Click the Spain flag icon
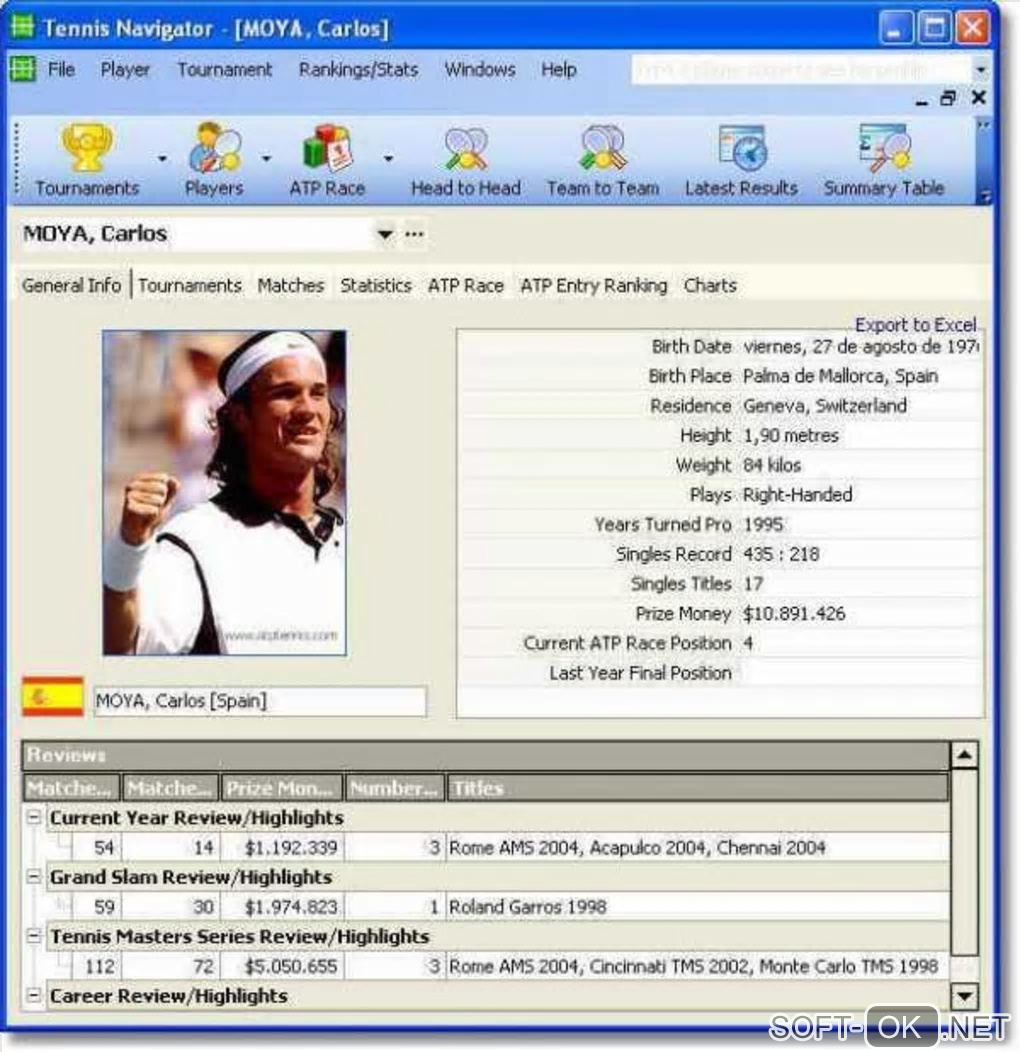This screenshot has width=1020, height=1052. (53, 697)
